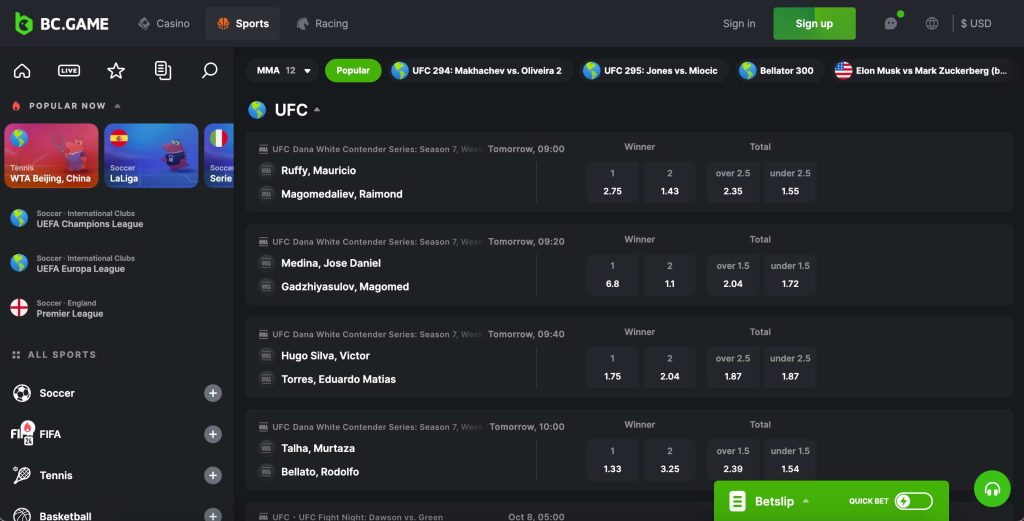
Task: Open the Serie A Italy card
Action: point(219,155)
